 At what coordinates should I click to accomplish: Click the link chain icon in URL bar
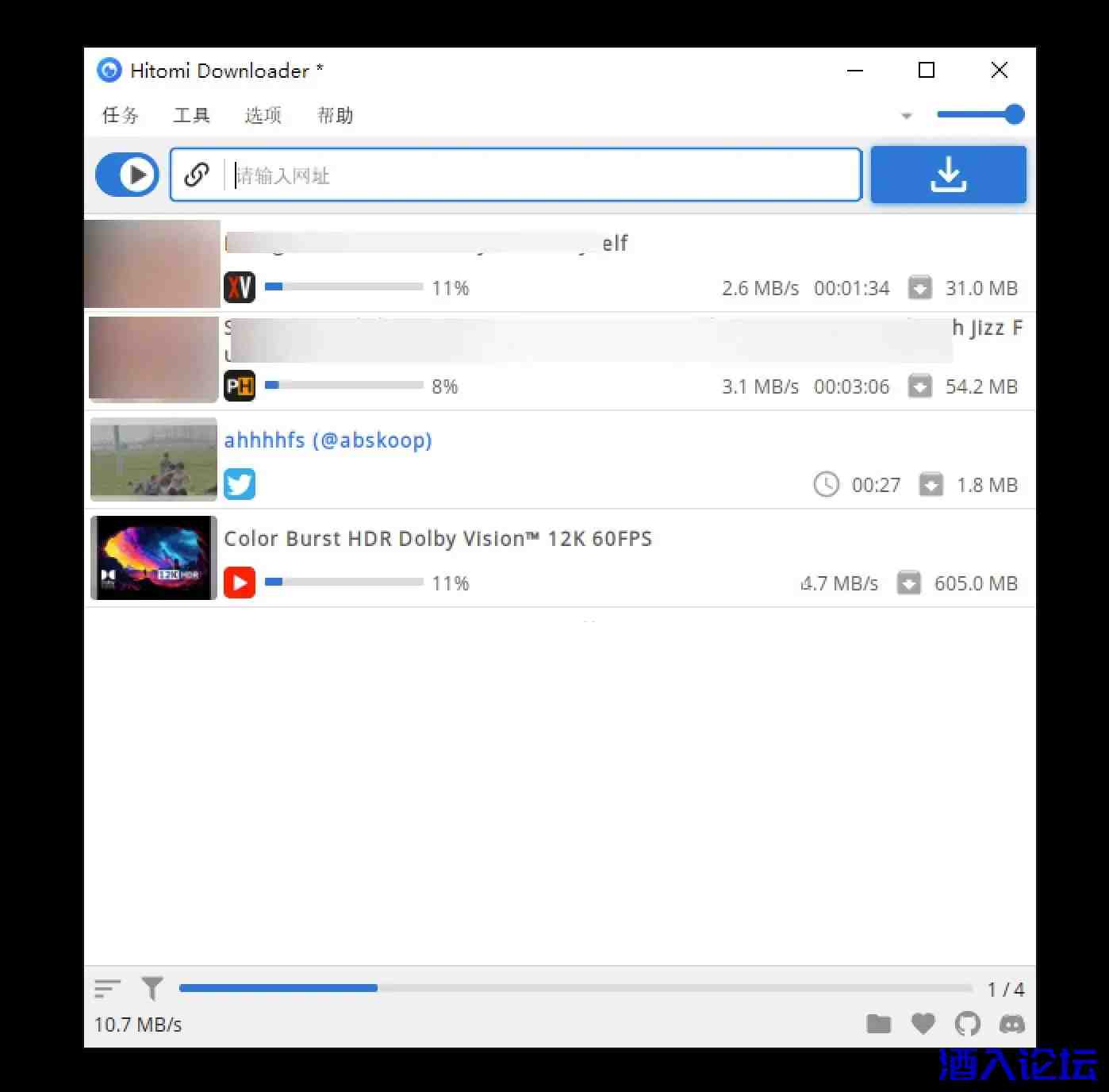tap(197, 175)
